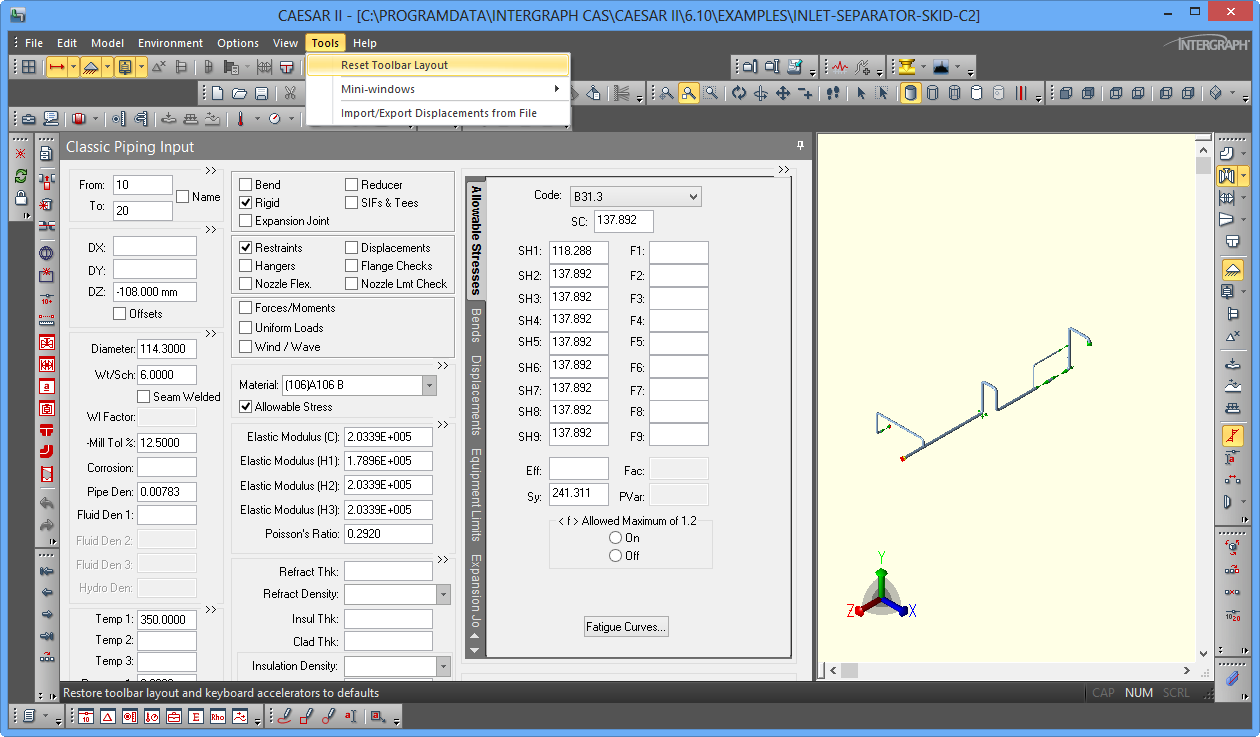Click the undo arrow in left toolbar
The image size is (1260, 737).
(47, 503)
